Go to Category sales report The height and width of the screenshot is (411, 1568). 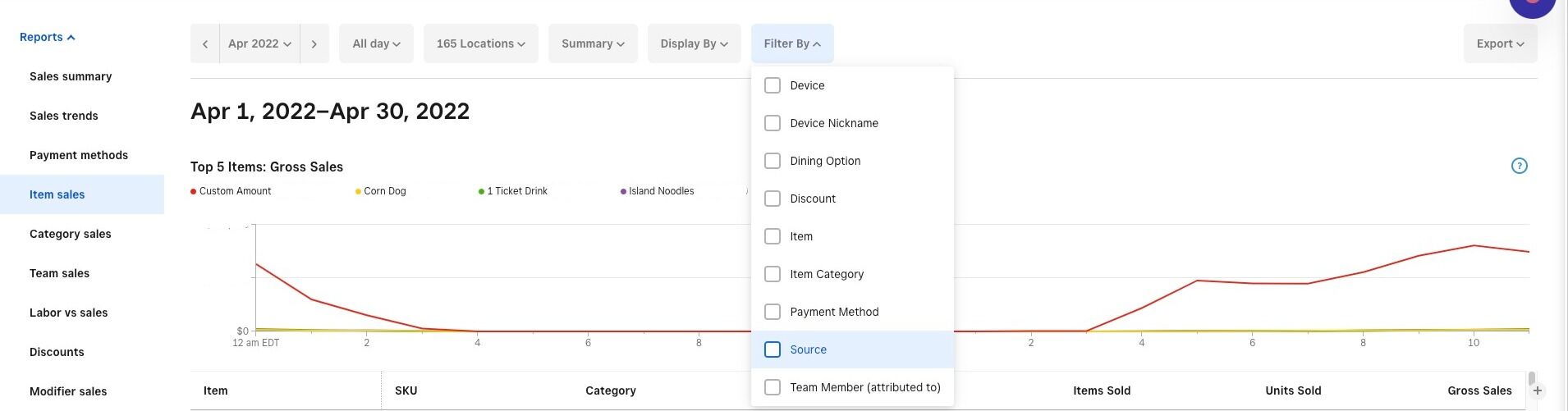click(71, 234)
